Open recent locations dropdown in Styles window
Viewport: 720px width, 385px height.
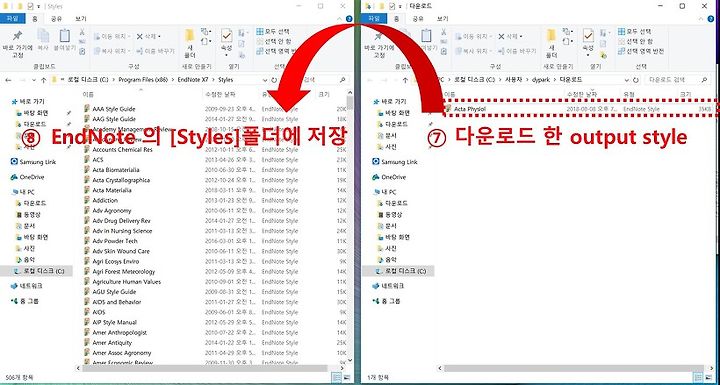[33, 80]
